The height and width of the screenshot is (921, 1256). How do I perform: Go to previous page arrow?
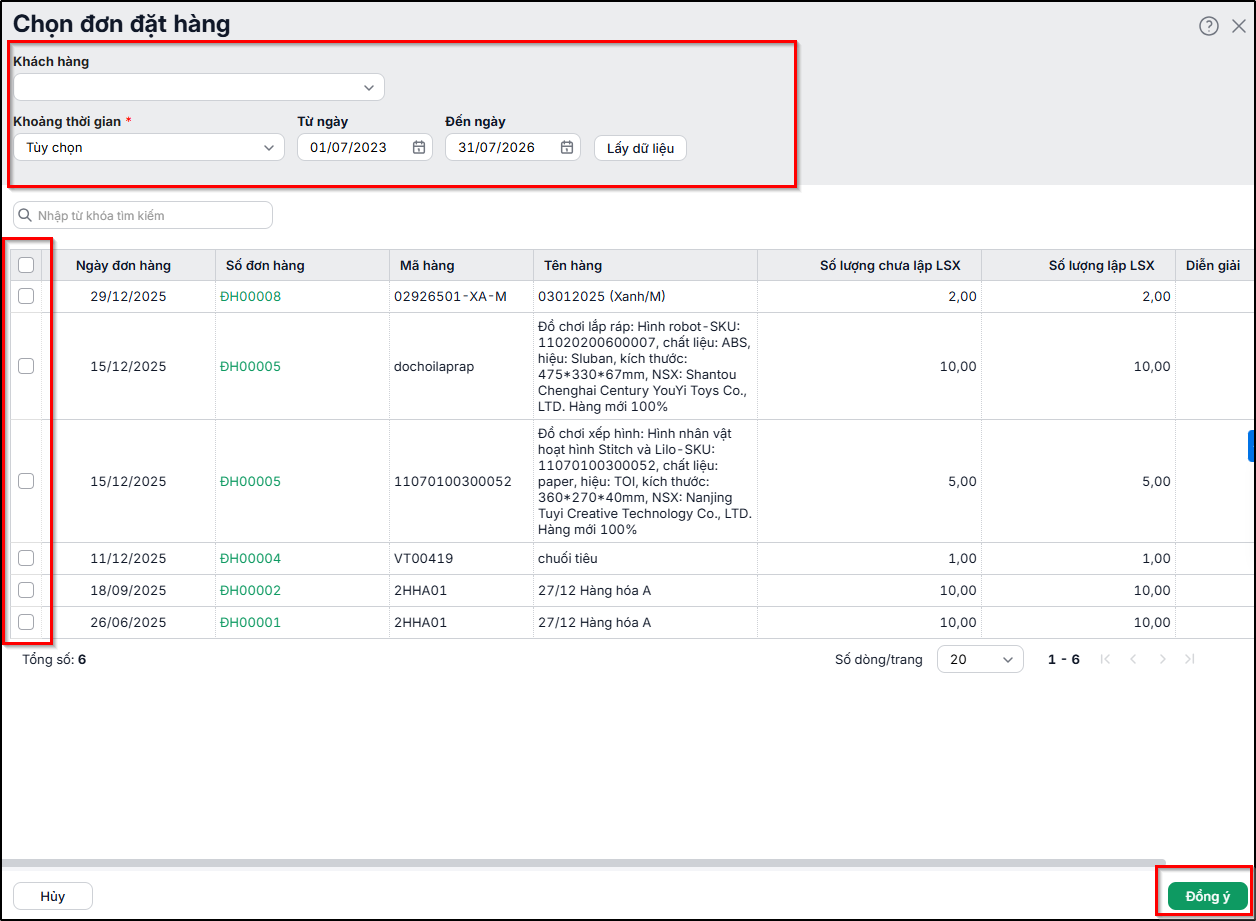tap(1133, 659)
